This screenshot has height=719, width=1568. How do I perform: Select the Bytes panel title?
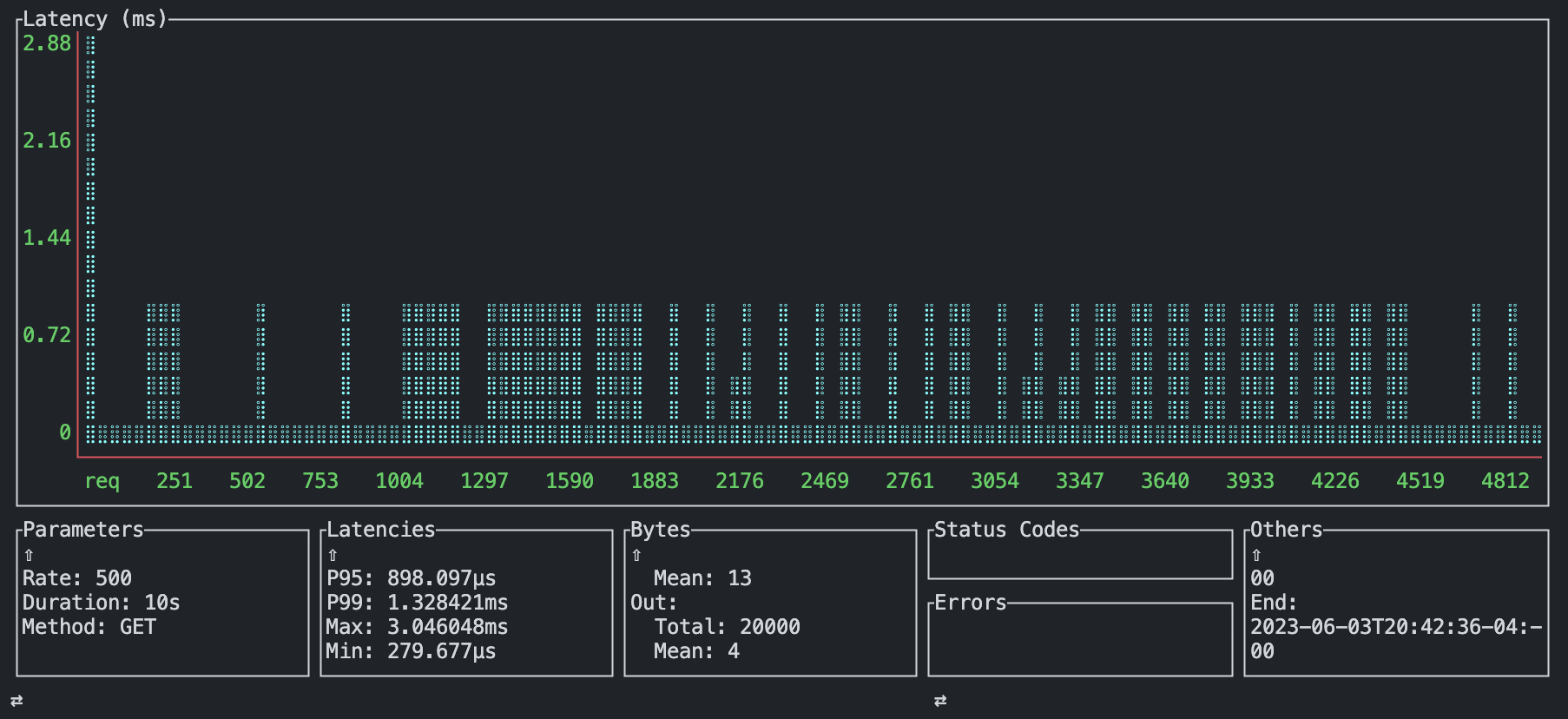[x=661, y=530]
